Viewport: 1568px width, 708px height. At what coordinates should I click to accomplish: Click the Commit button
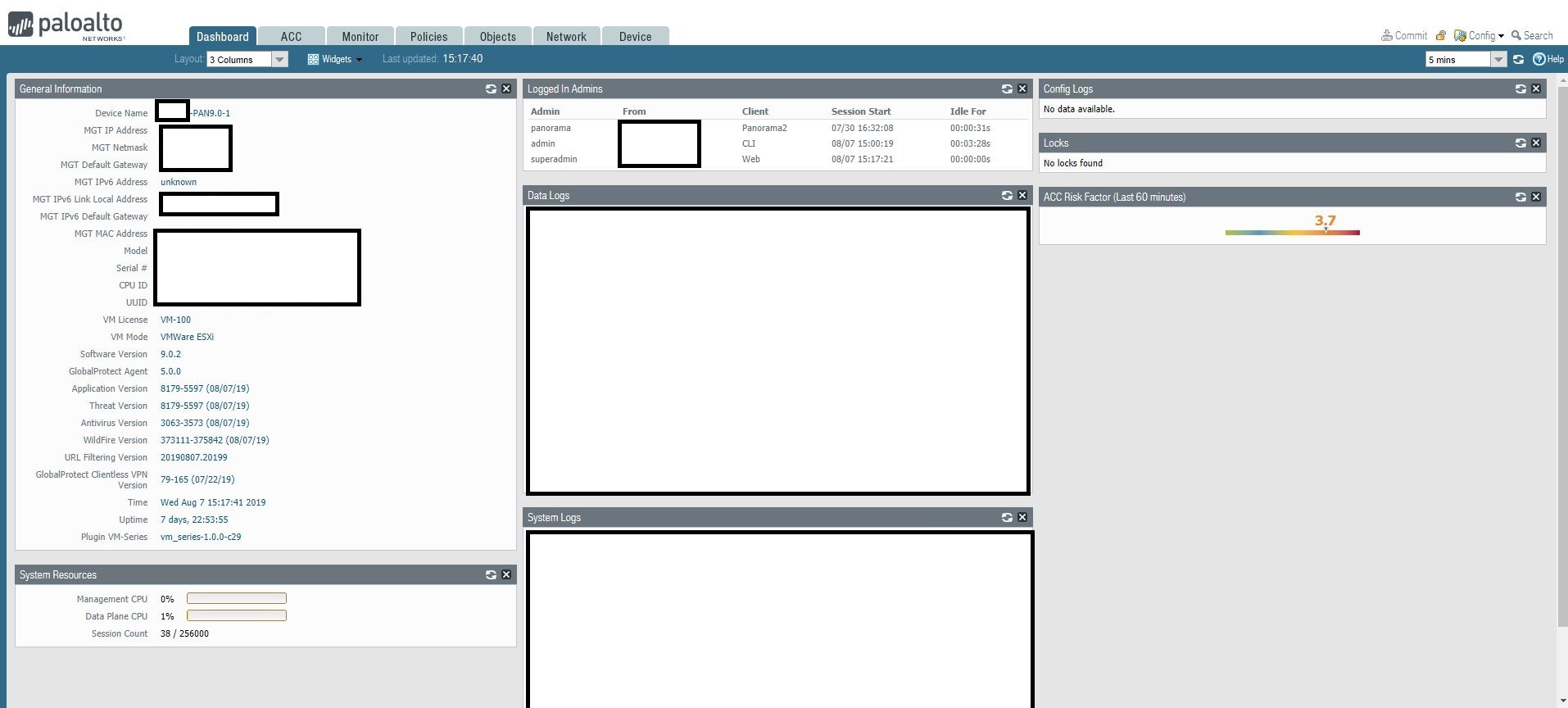(1404, 35)
